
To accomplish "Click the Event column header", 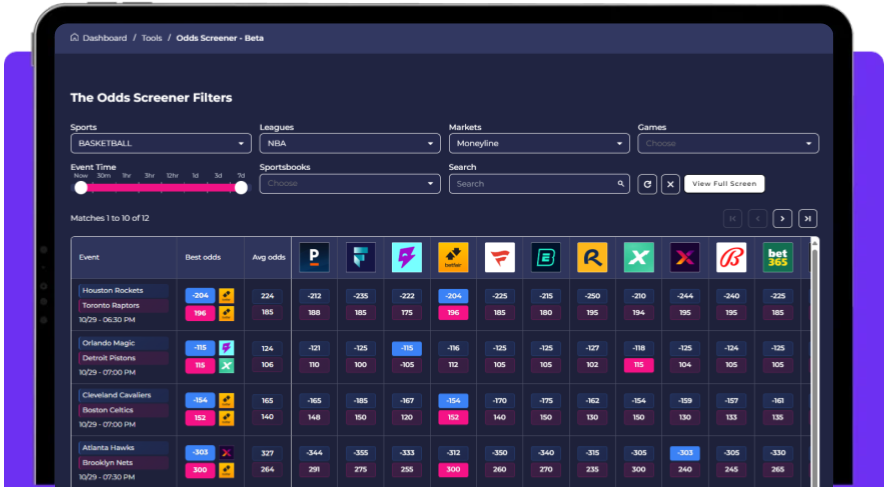I will click(89, 257).
